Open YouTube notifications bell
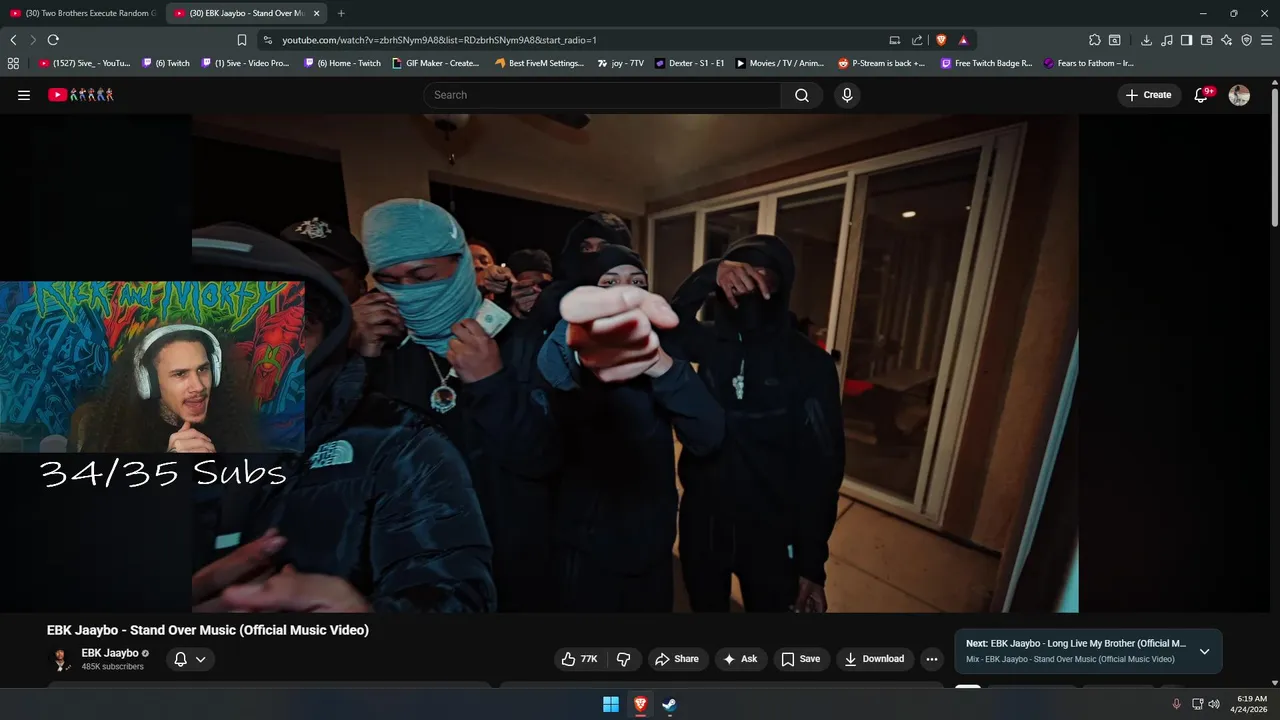Screen dimensions: 1280x720 pyautogui.click(x=1202, y=95)
